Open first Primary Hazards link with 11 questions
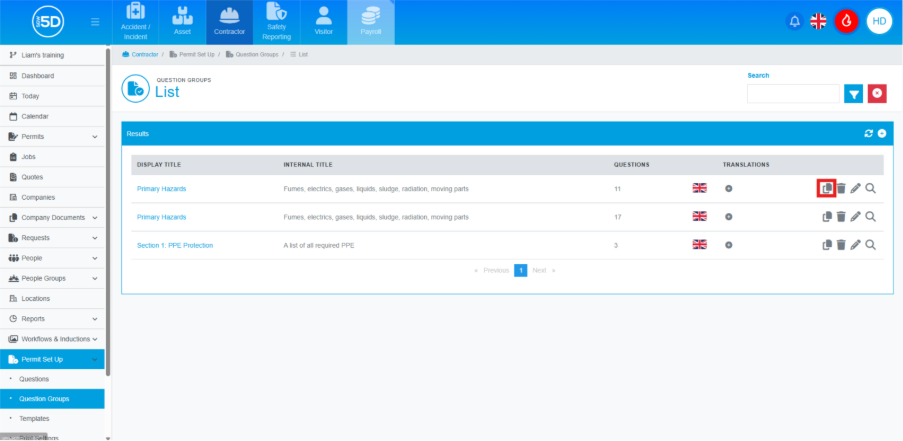Screen dimensions: 903x441 click(x=161, y=188)
